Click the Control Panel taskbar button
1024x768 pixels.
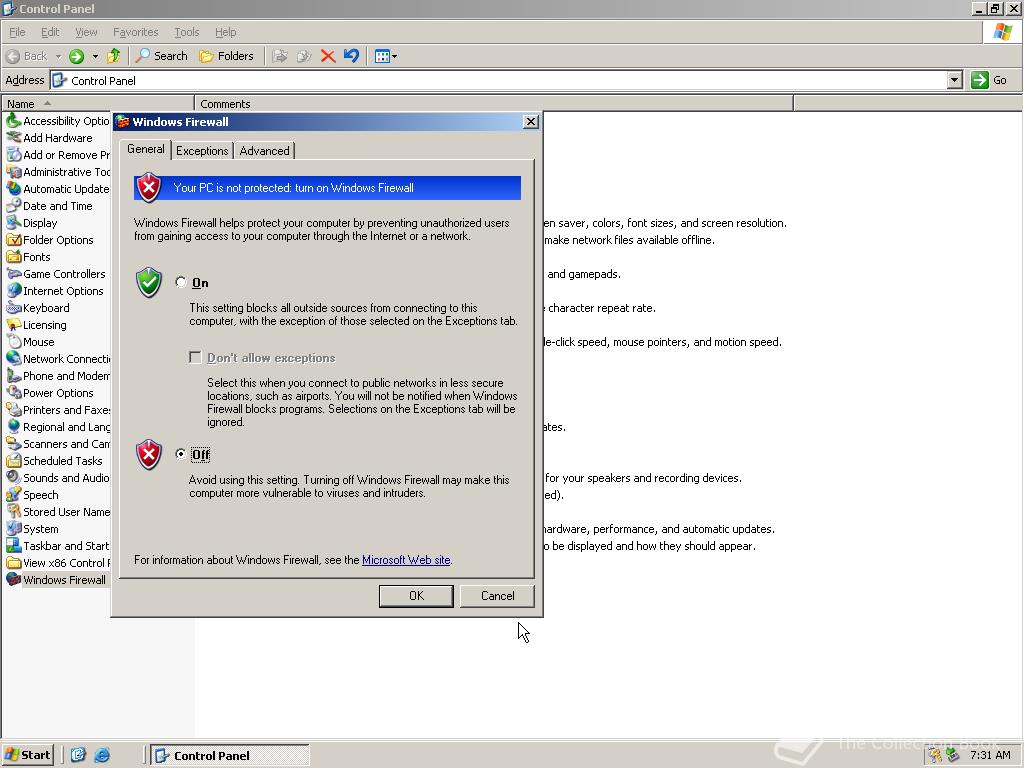[231, 755]
